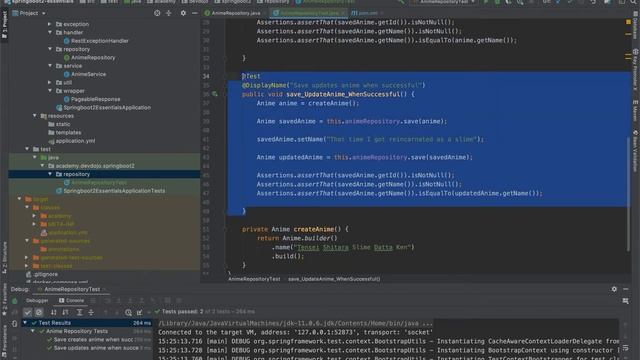The height and width of the screenshot is (360, 640).
Task: Click save_UpdateAnime_WhenSuccessful breadcrumb below editor
Action: [x=334, y=279]
